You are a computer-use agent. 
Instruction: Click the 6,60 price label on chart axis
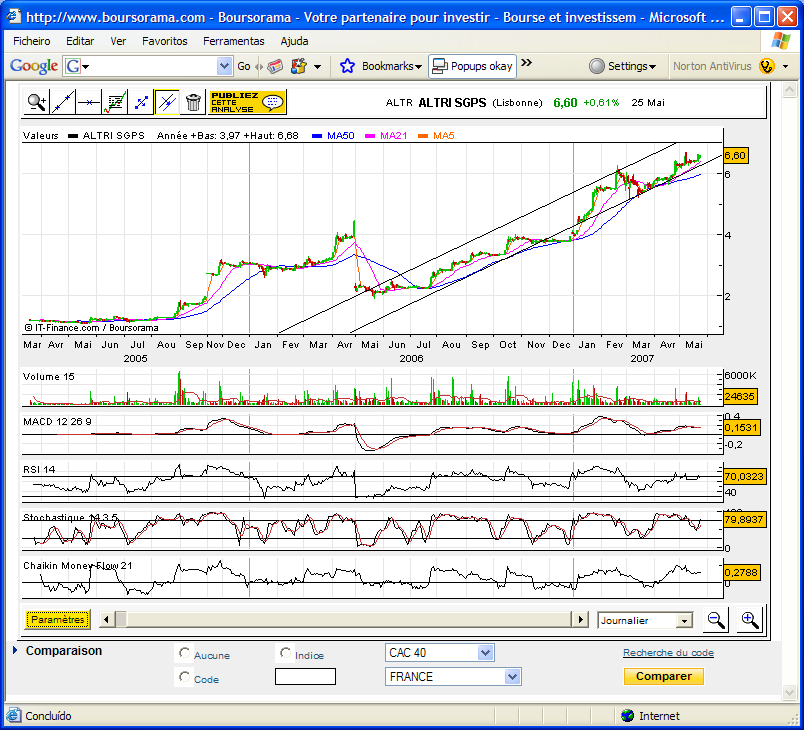(735, 156)
